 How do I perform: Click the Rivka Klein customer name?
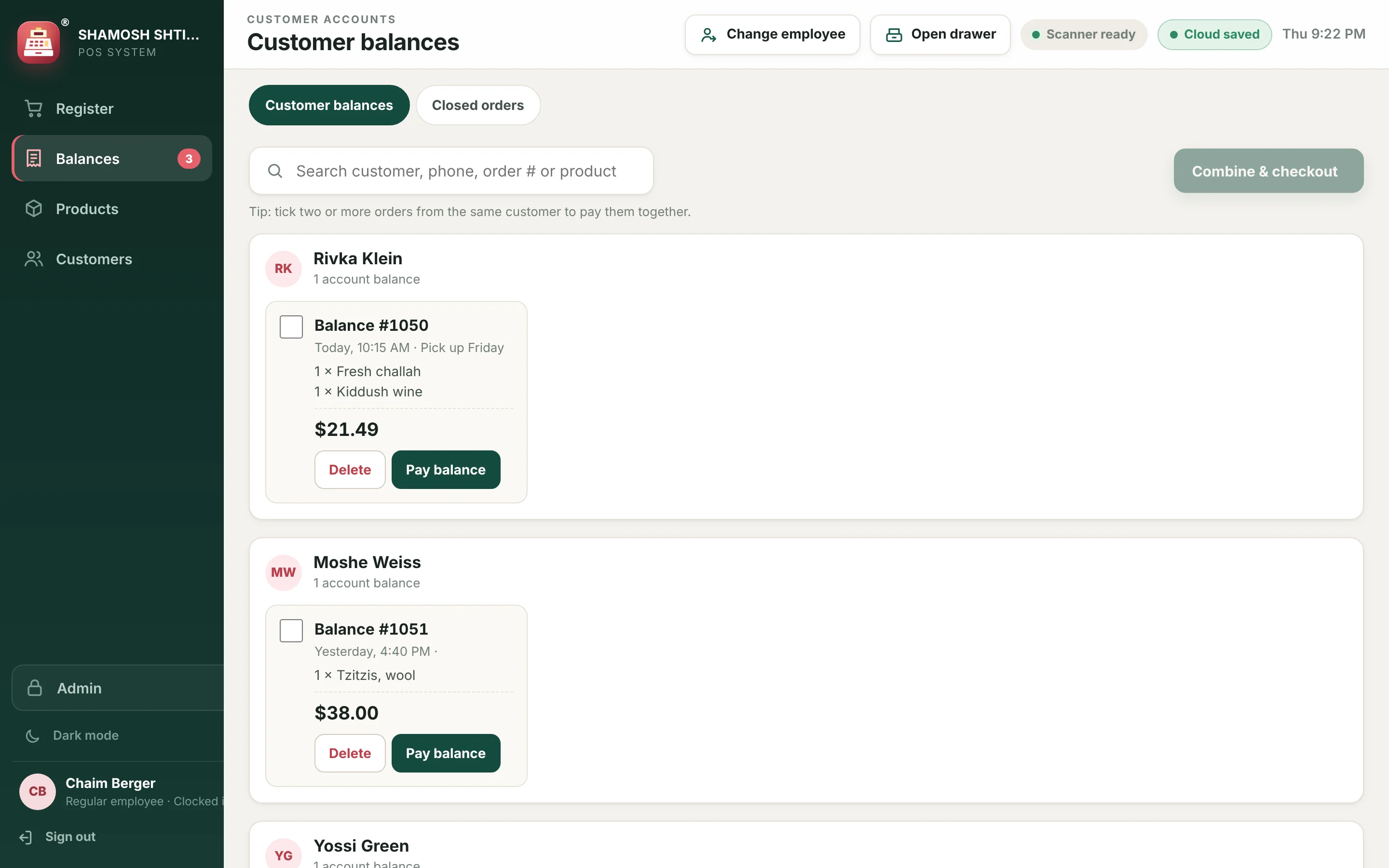357,258
